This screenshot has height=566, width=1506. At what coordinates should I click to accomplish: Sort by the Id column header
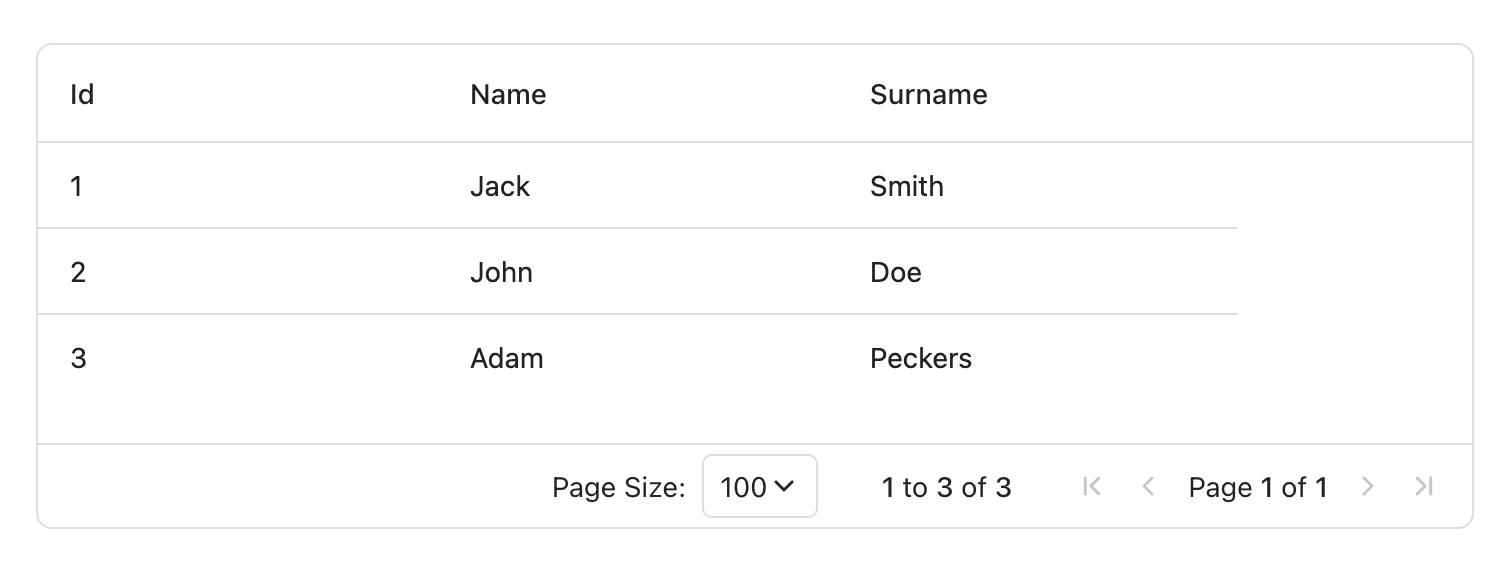[238, 94]
